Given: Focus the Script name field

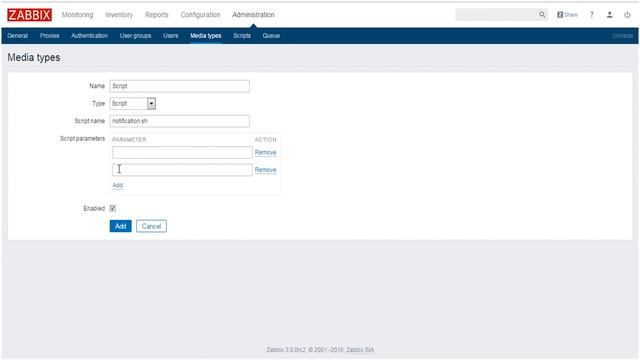Looking at the screenshot, I should pos(180,121).
